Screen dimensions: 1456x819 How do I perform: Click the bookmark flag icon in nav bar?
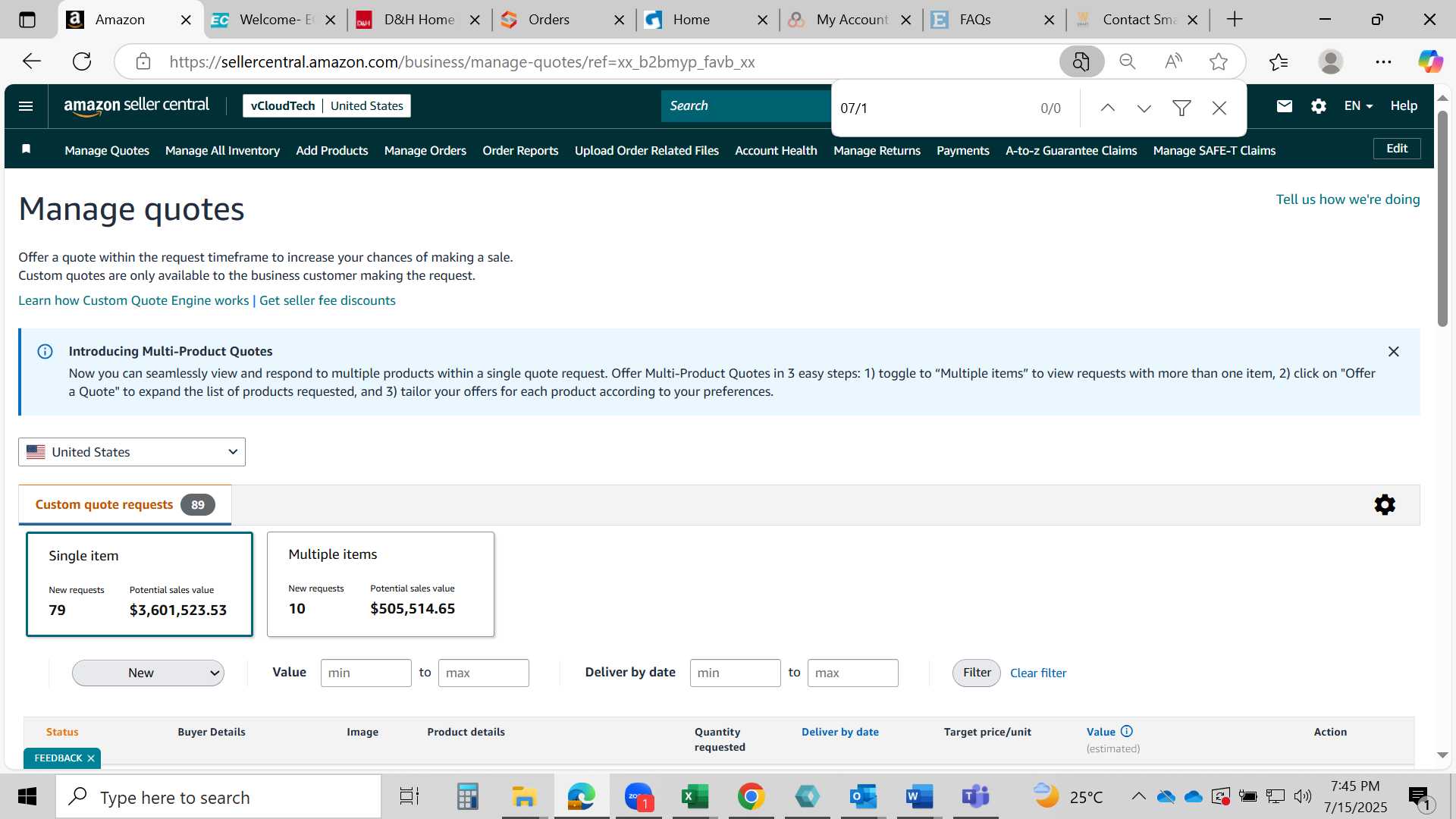(27, 149)
